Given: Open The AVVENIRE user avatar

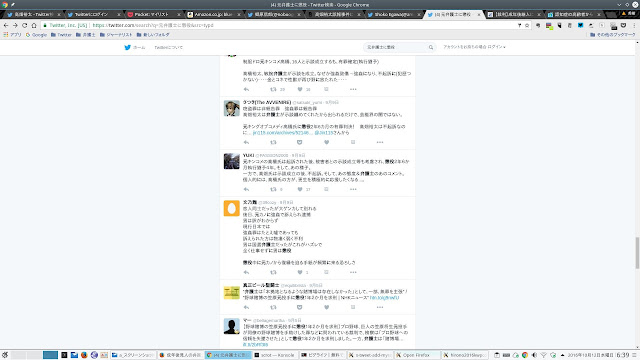Looking at the screenshot, I should (x=231, y=108).
